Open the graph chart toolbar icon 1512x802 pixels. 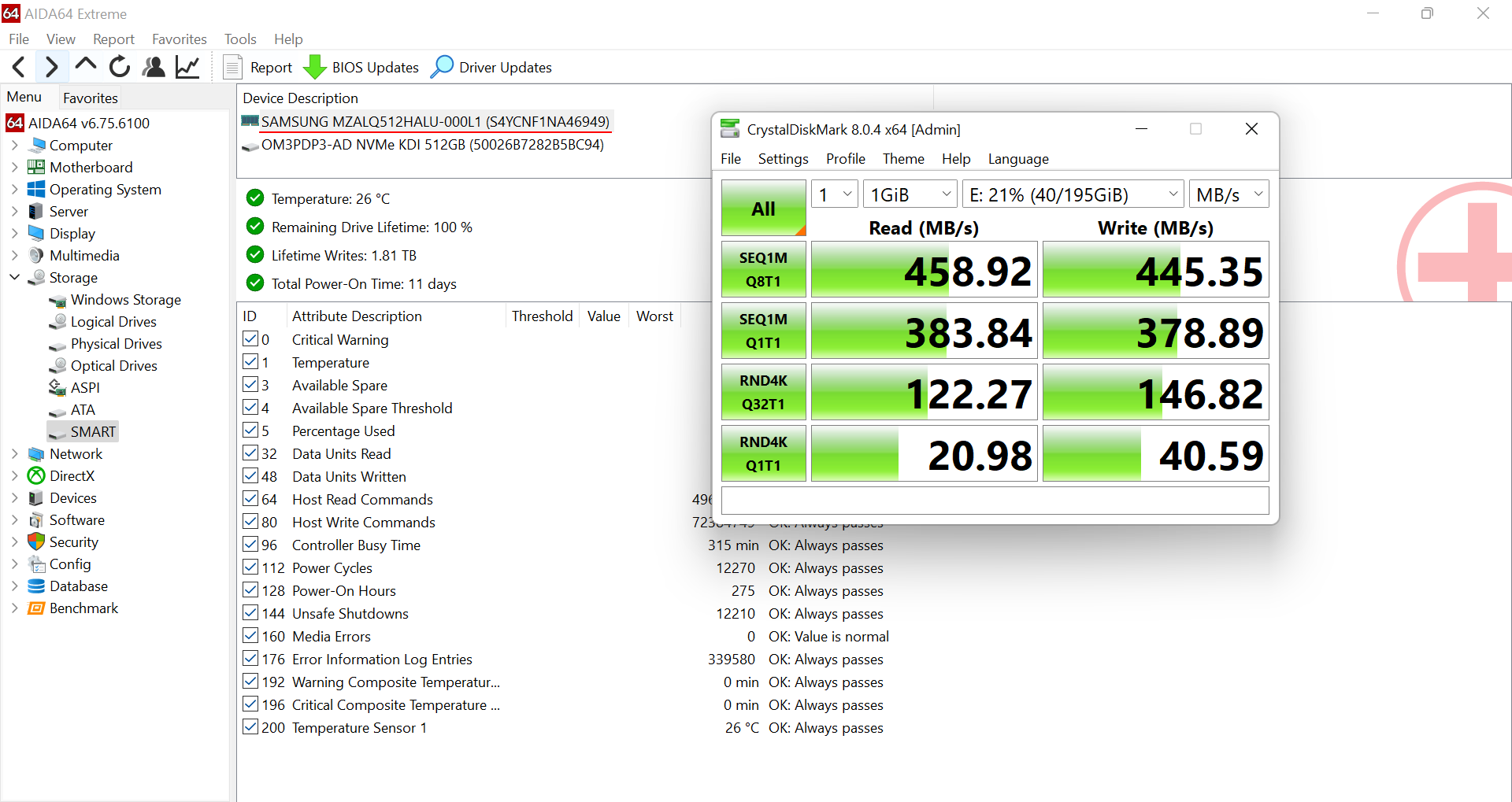click(x=187, y=67)
